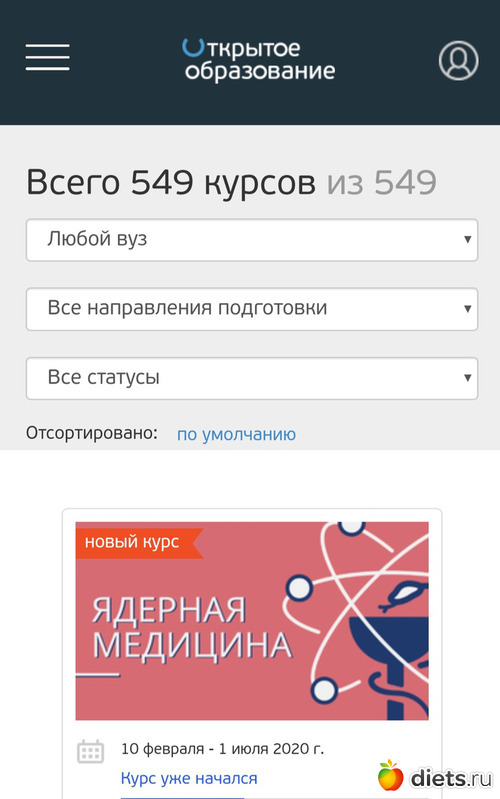Open the hamburger navigation menu
The width and height of the screenshot is (500, 799).
click(x=47, y=57)
